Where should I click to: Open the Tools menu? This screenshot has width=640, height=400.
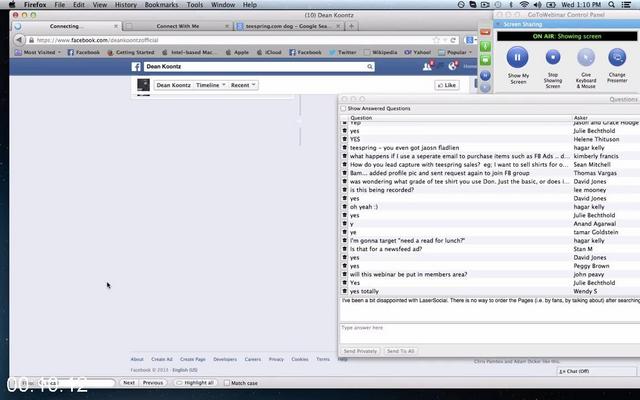coord(195,5)
